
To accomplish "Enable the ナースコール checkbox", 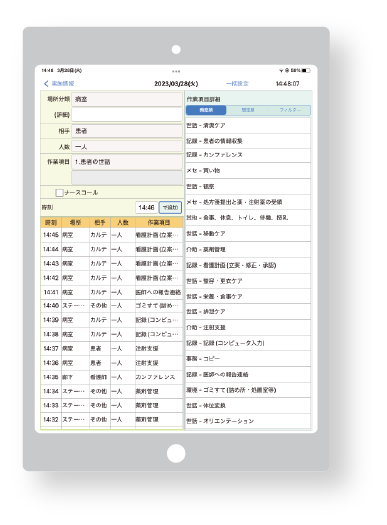I will coord(59,193).
